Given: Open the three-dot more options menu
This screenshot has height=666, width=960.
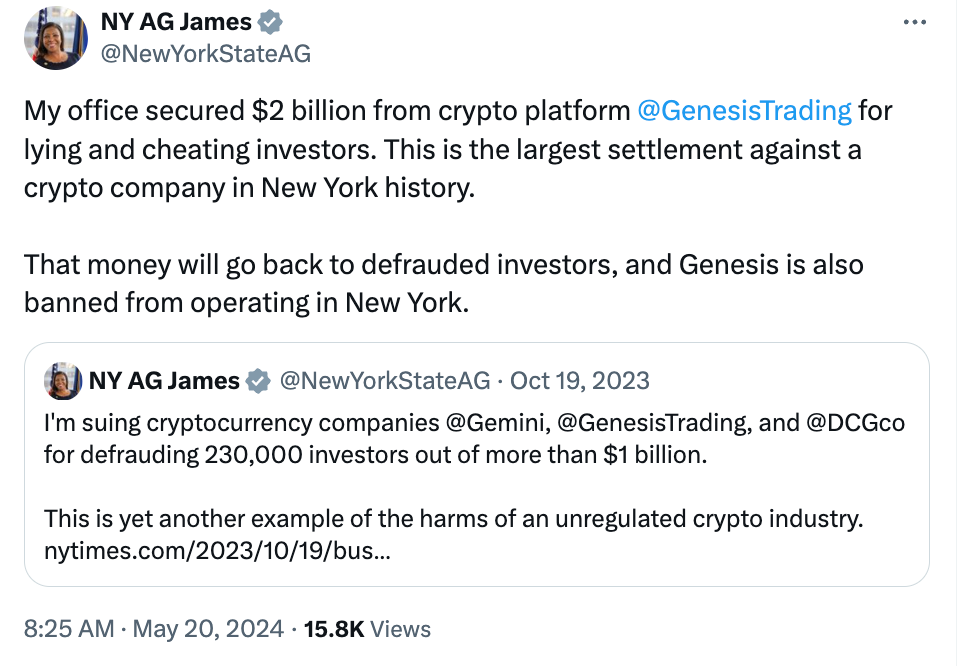Looking at the screenshot, I should coord(915,23).
